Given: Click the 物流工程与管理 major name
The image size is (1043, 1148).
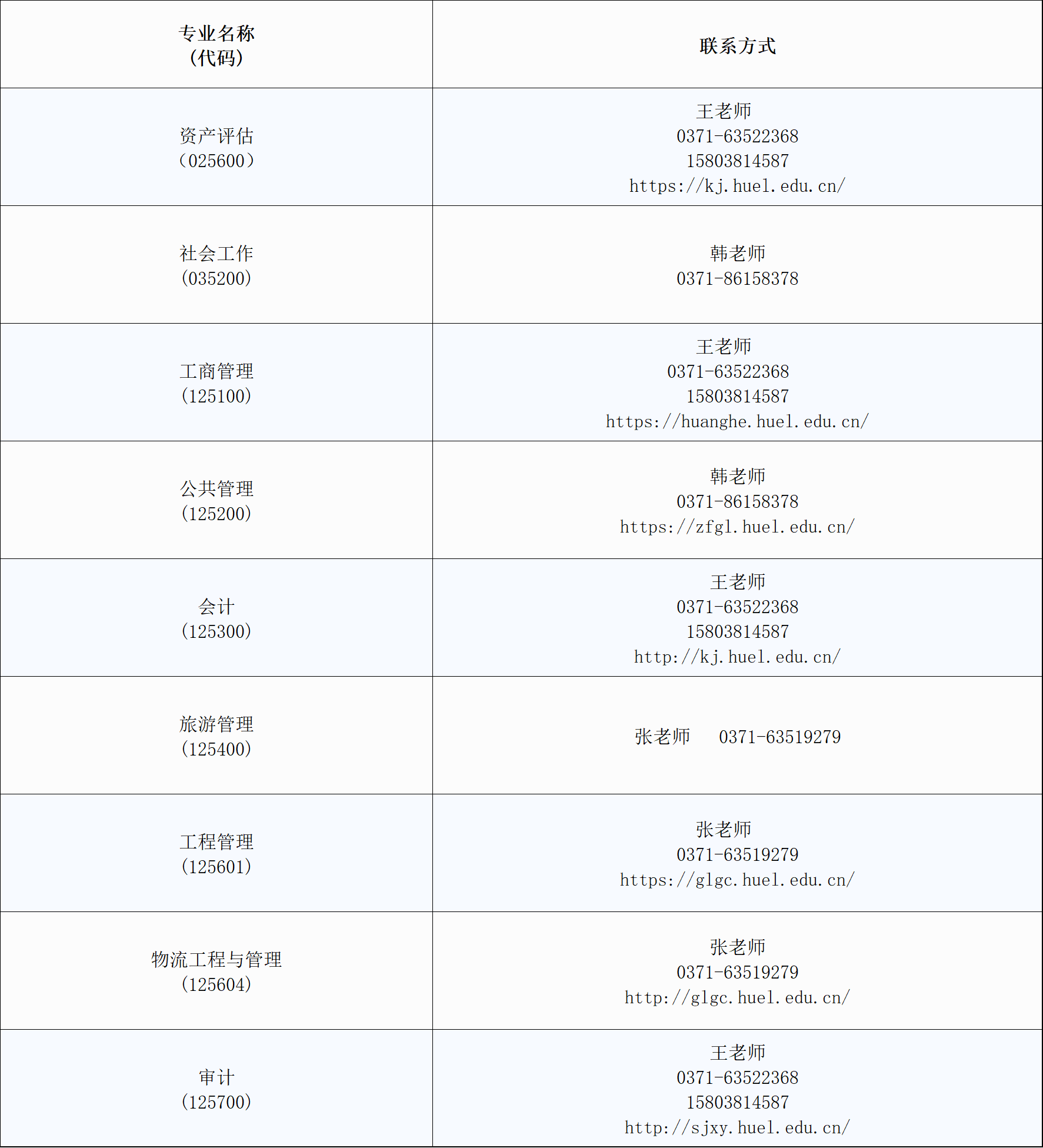Looking at the screenshot, I should (x=216, y=960).
